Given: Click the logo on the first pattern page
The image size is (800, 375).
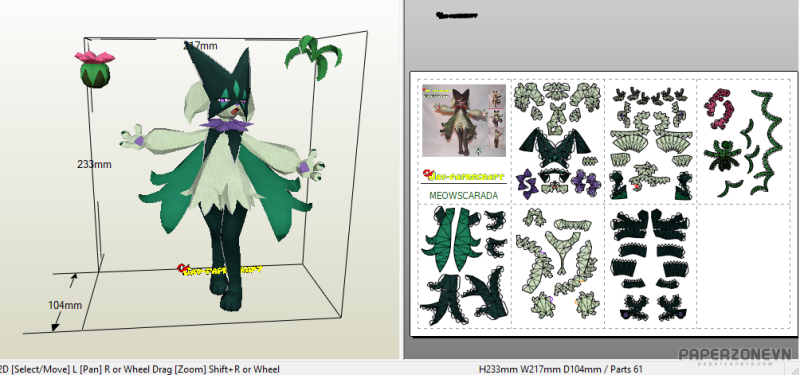Looking at the screenshot, I should 463,176.
